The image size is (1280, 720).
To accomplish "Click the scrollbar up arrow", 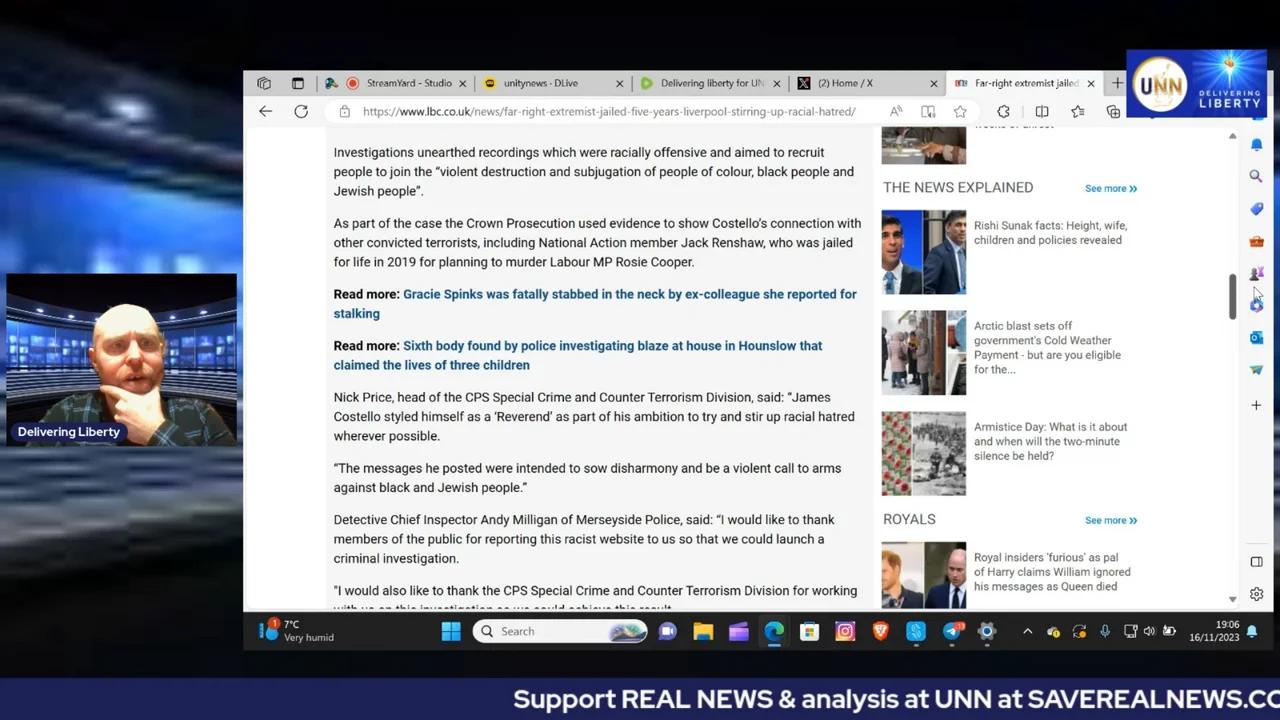I will [x=1232, y=136].
